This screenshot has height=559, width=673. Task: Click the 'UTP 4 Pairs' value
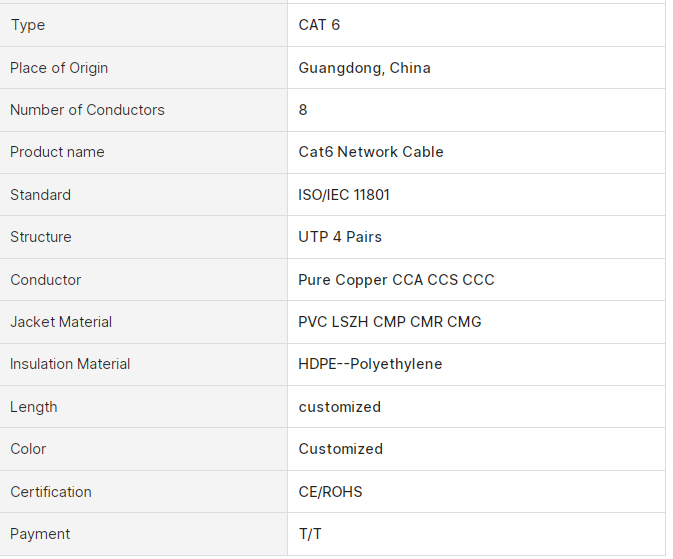[340, 237]
